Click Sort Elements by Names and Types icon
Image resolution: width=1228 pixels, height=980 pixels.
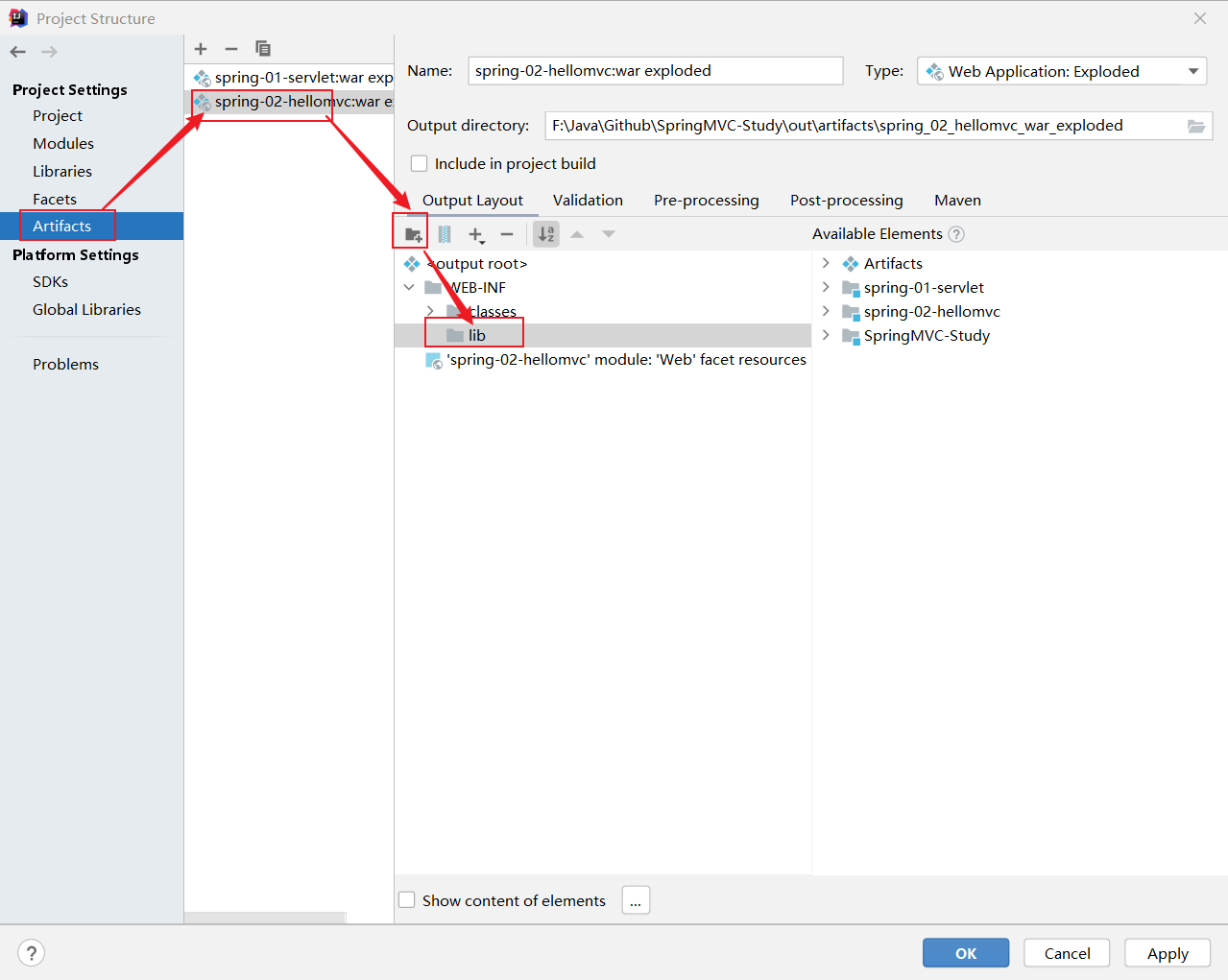(546, 234)
